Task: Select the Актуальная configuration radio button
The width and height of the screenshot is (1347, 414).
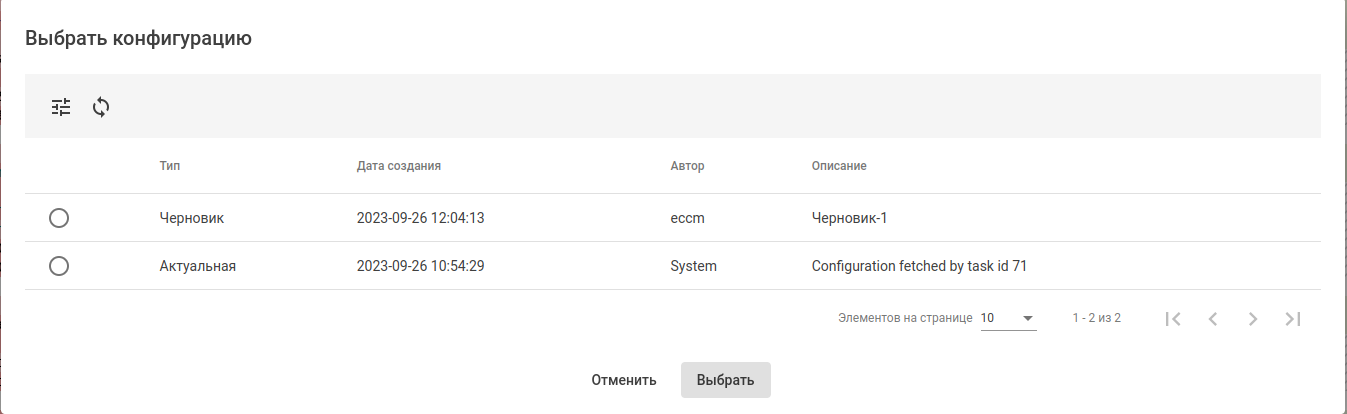Action: point(59,266)
